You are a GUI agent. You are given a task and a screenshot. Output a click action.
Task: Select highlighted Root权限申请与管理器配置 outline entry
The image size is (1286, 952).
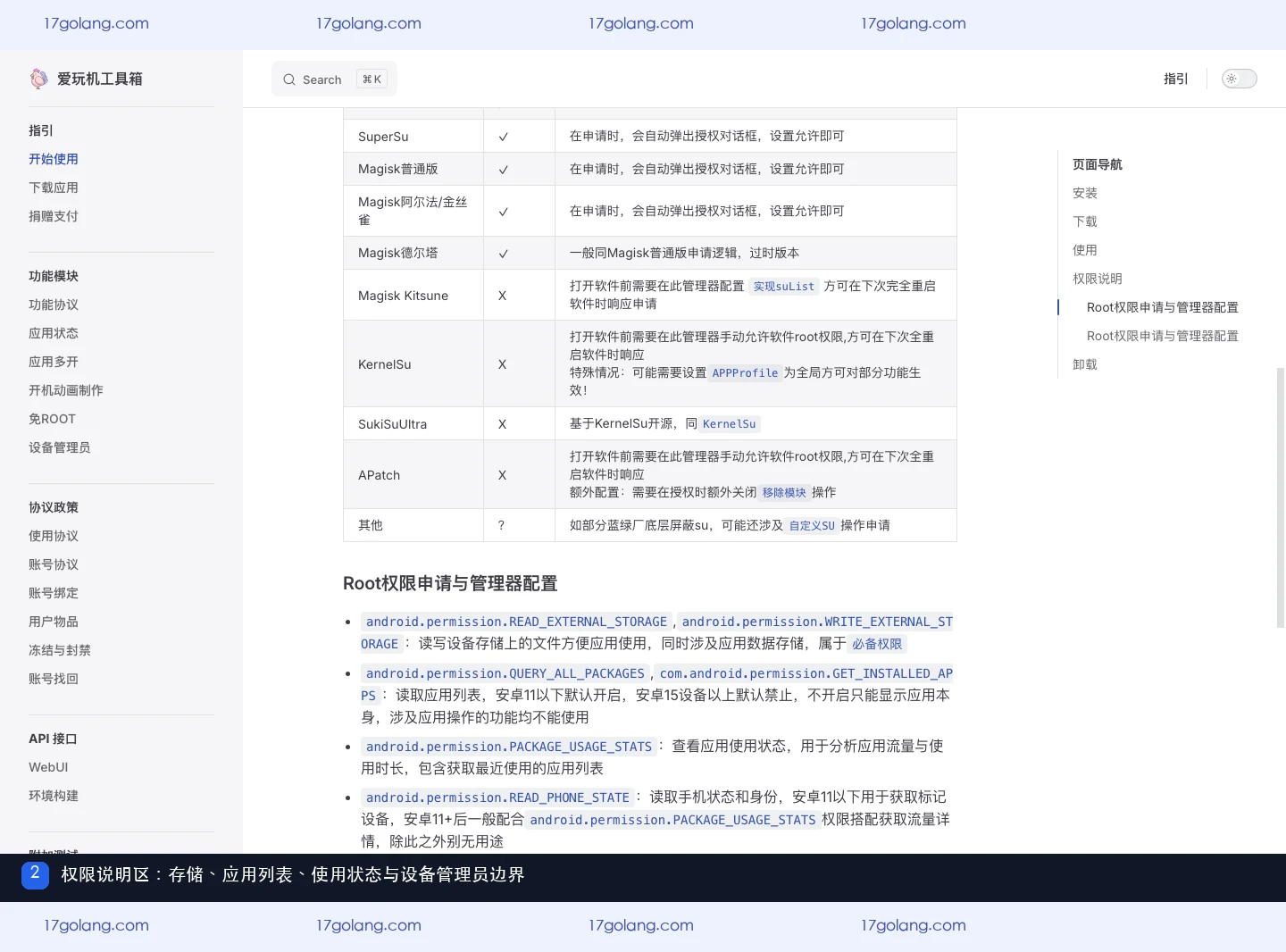click(1163, 307)
